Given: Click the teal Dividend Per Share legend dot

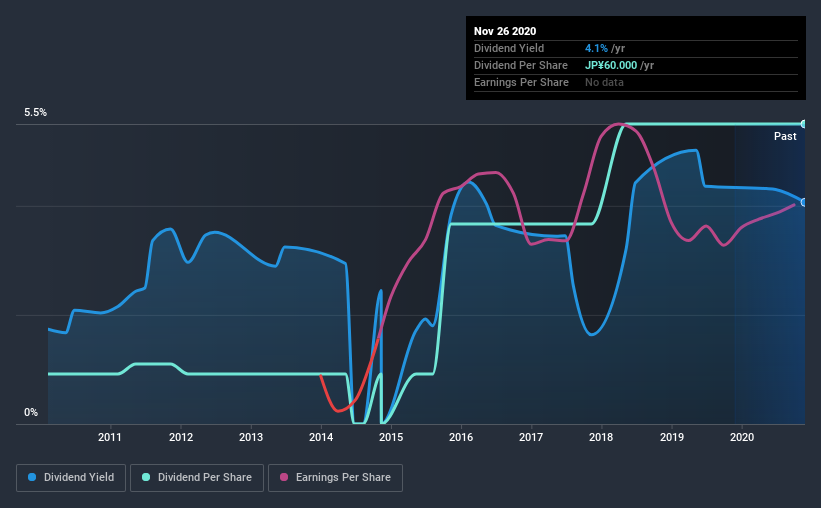Looking at the screenshot, I should (146, 477).
